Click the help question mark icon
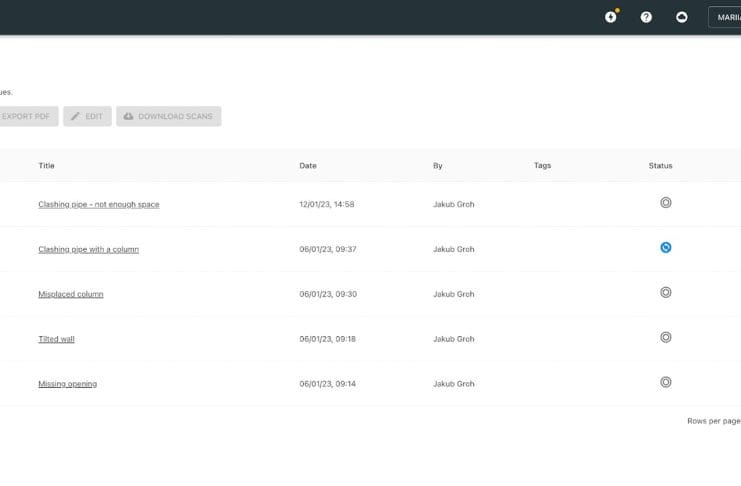The height and width of the screenshot is (486, 741). tap(646, 17)
